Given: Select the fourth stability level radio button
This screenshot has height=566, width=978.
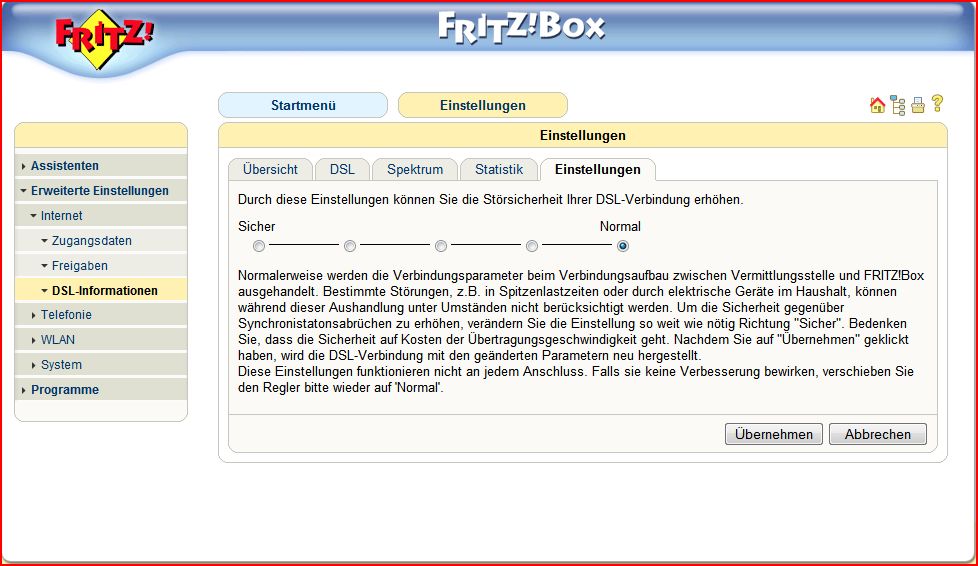Looking at the screenshot, I should (x=532, y=246).
